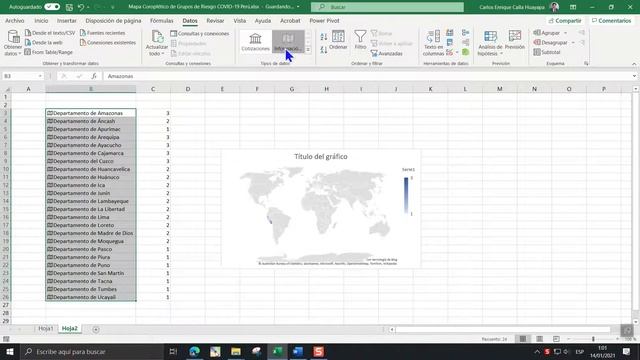The height and width of the screenshot is (360, 640).
Task: Switch to Normal view in status bar
Action: click(x=522, y=339)
